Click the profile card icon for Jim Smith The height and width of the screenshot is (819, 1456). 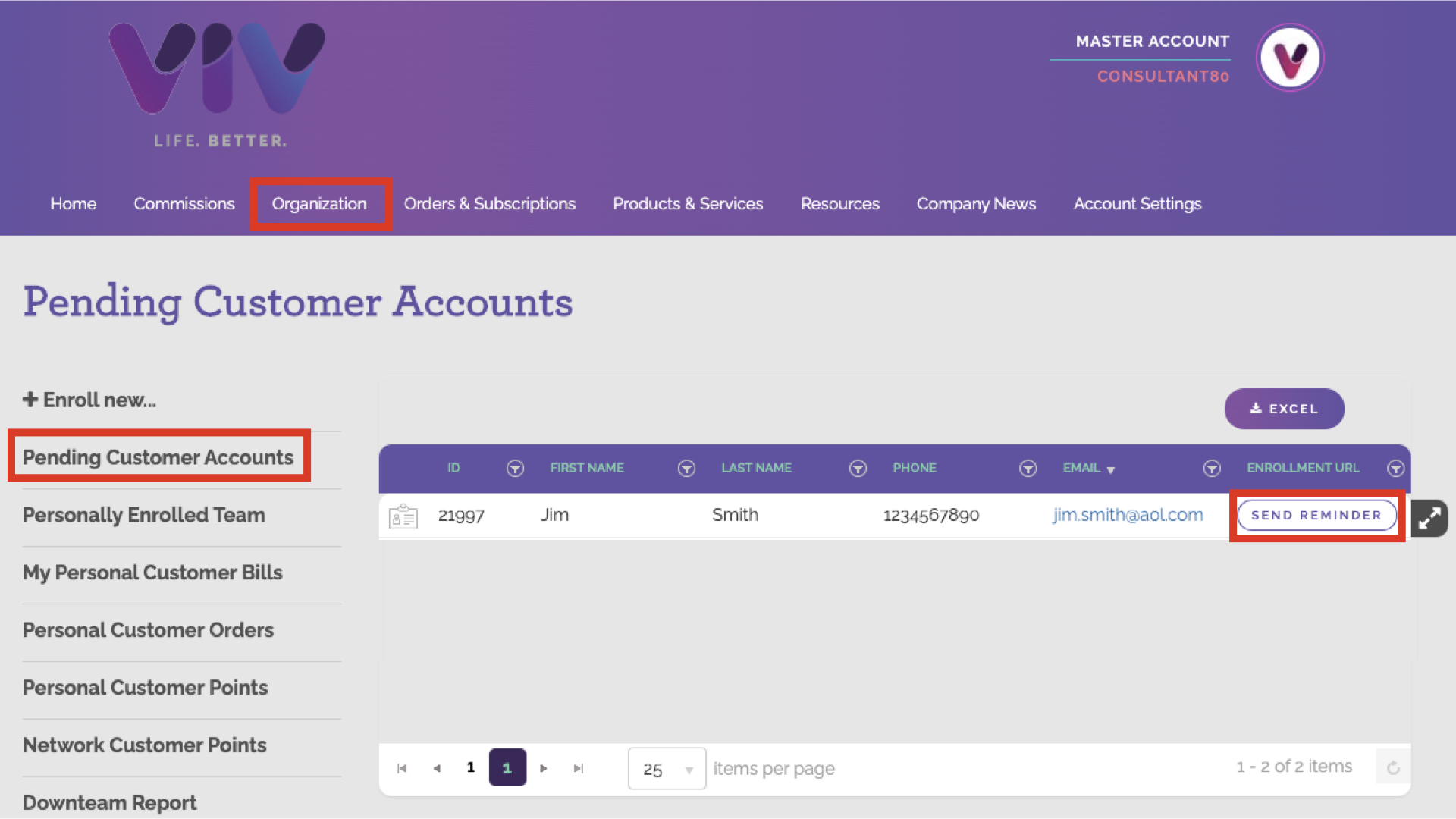tap(403, 516)
